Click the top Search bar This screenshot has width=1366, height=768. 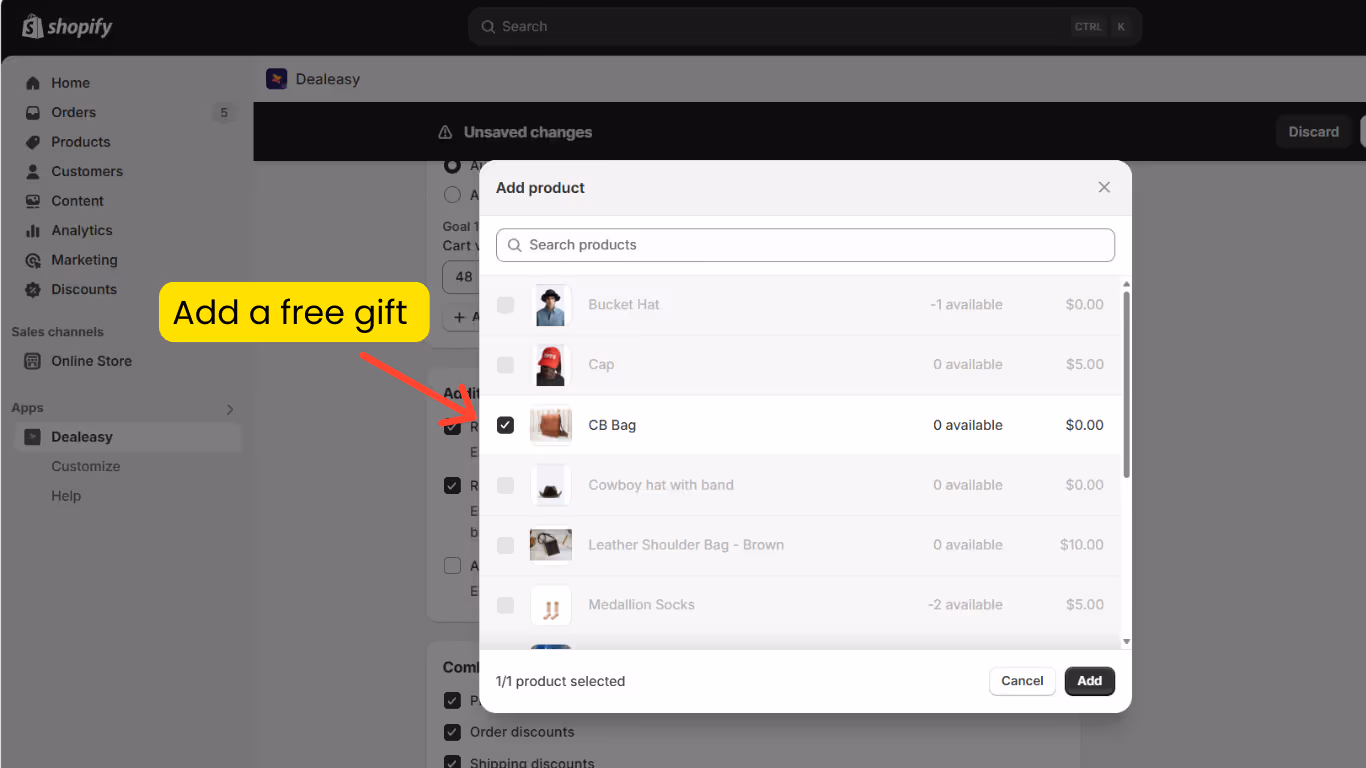[x=805, y=27]
